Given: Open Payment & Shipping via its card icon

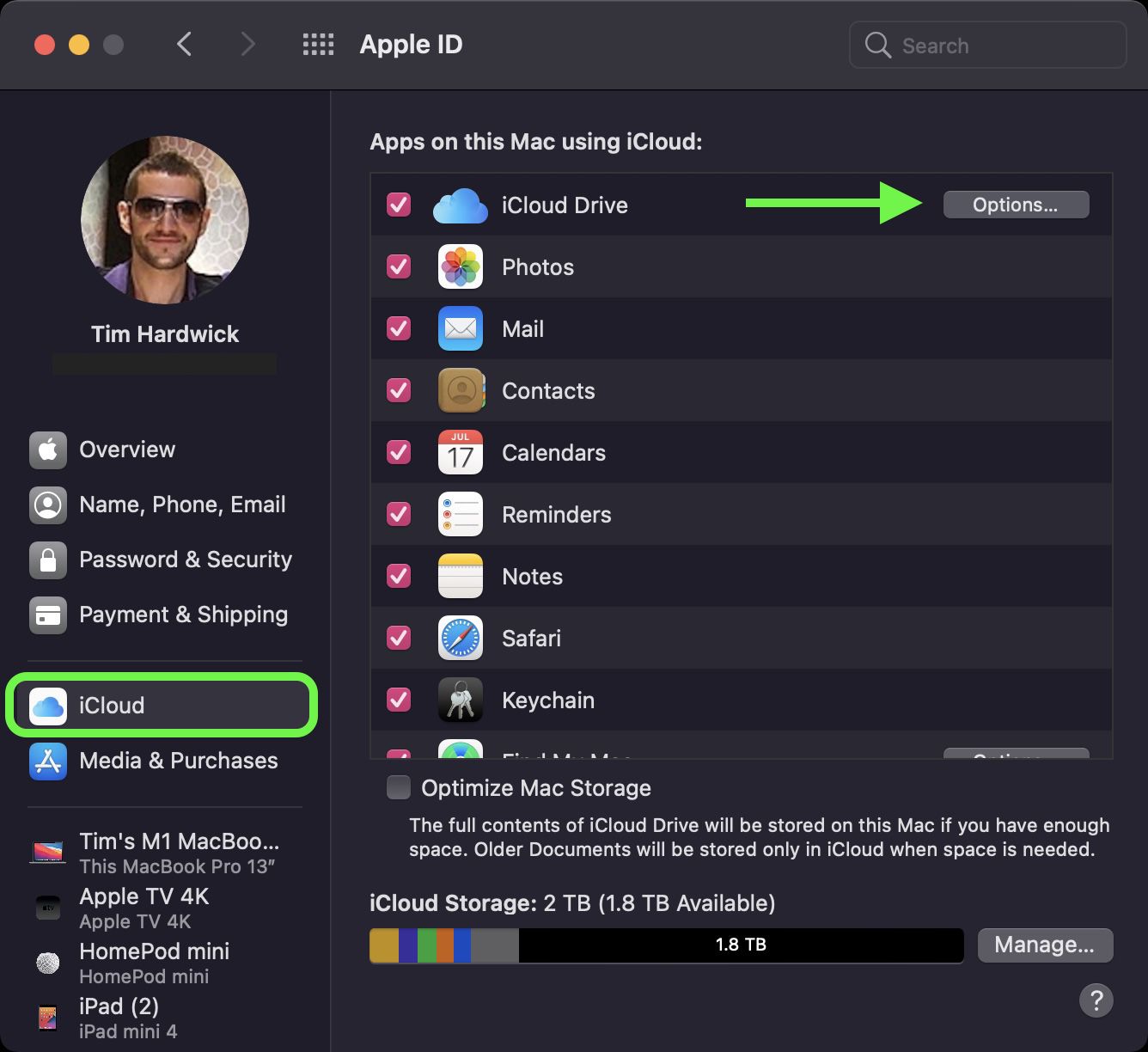Looking at the screenshot, I should click(48, 615).
